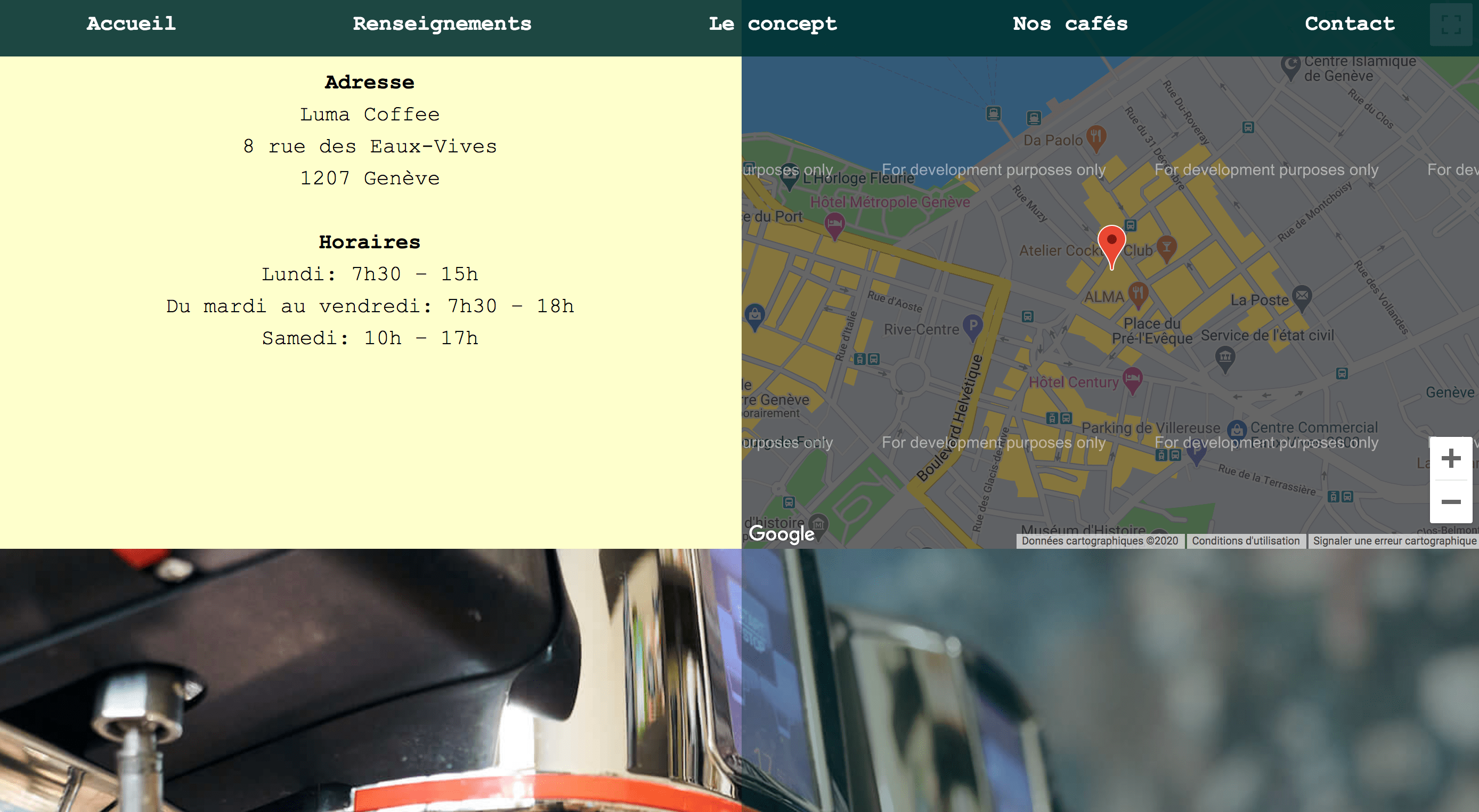Toggle fullscreen map view icon

coord(1451,25)
